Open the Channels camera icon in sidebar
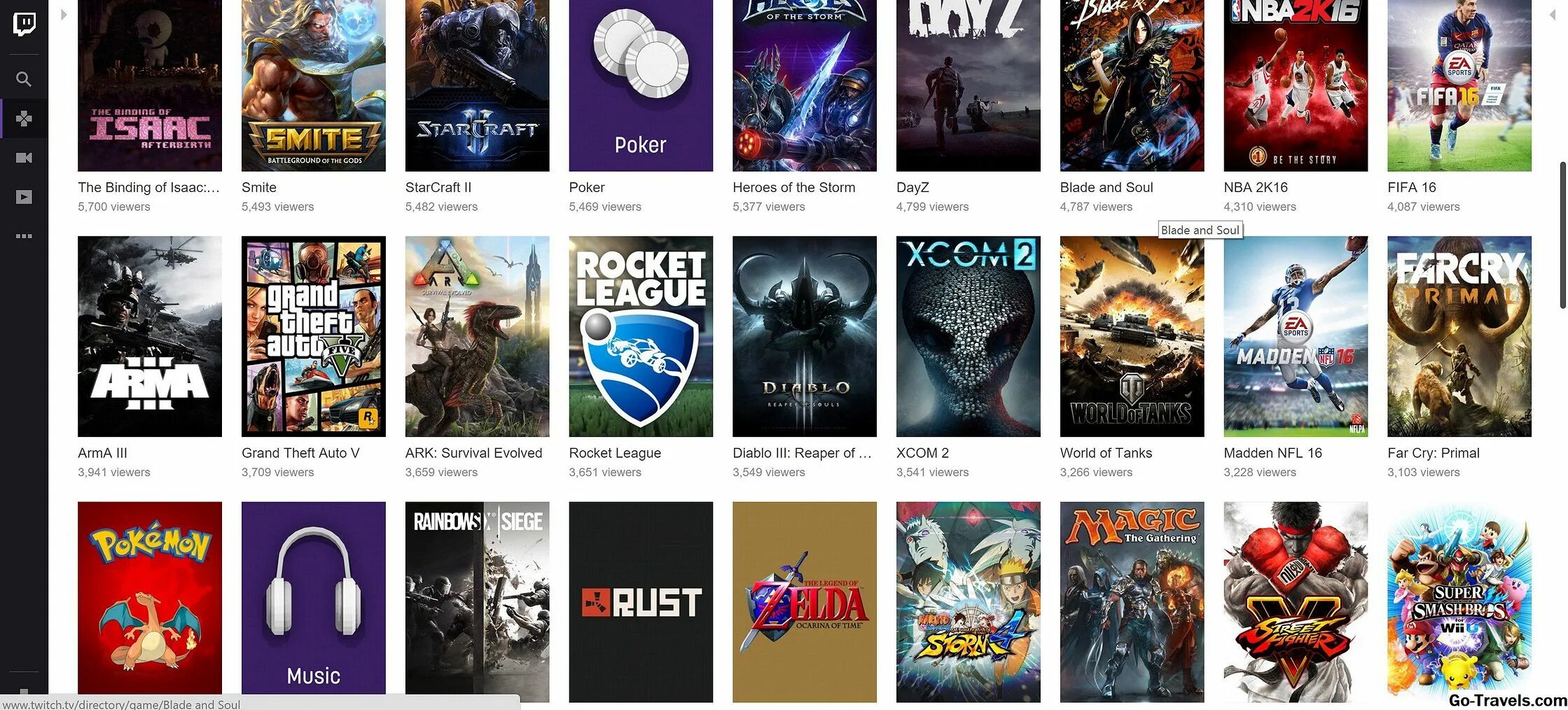1568x710 pixels. 24,158
